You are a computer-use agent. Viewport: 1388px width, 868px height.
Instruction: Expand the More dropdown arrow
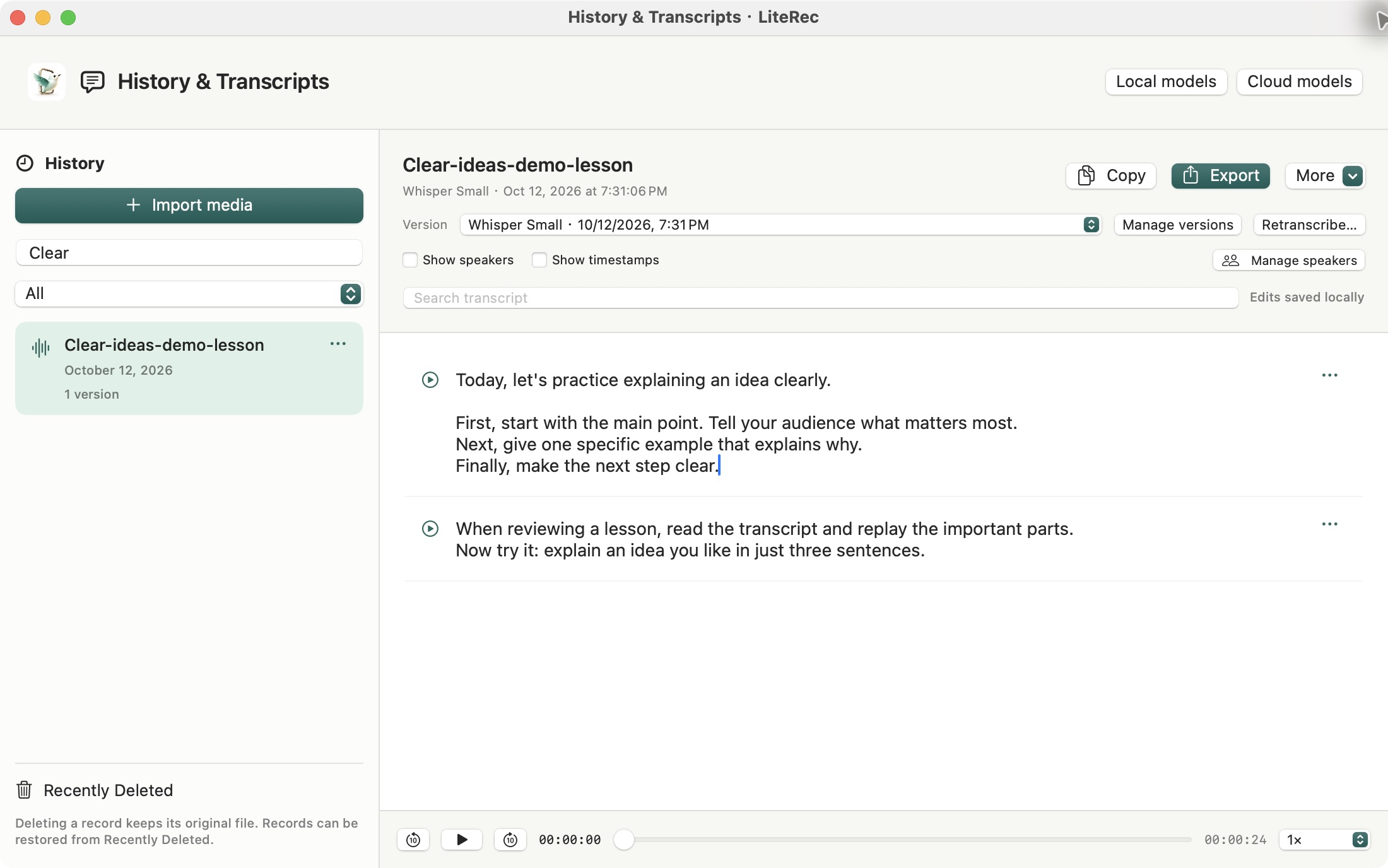(1353, 176)
